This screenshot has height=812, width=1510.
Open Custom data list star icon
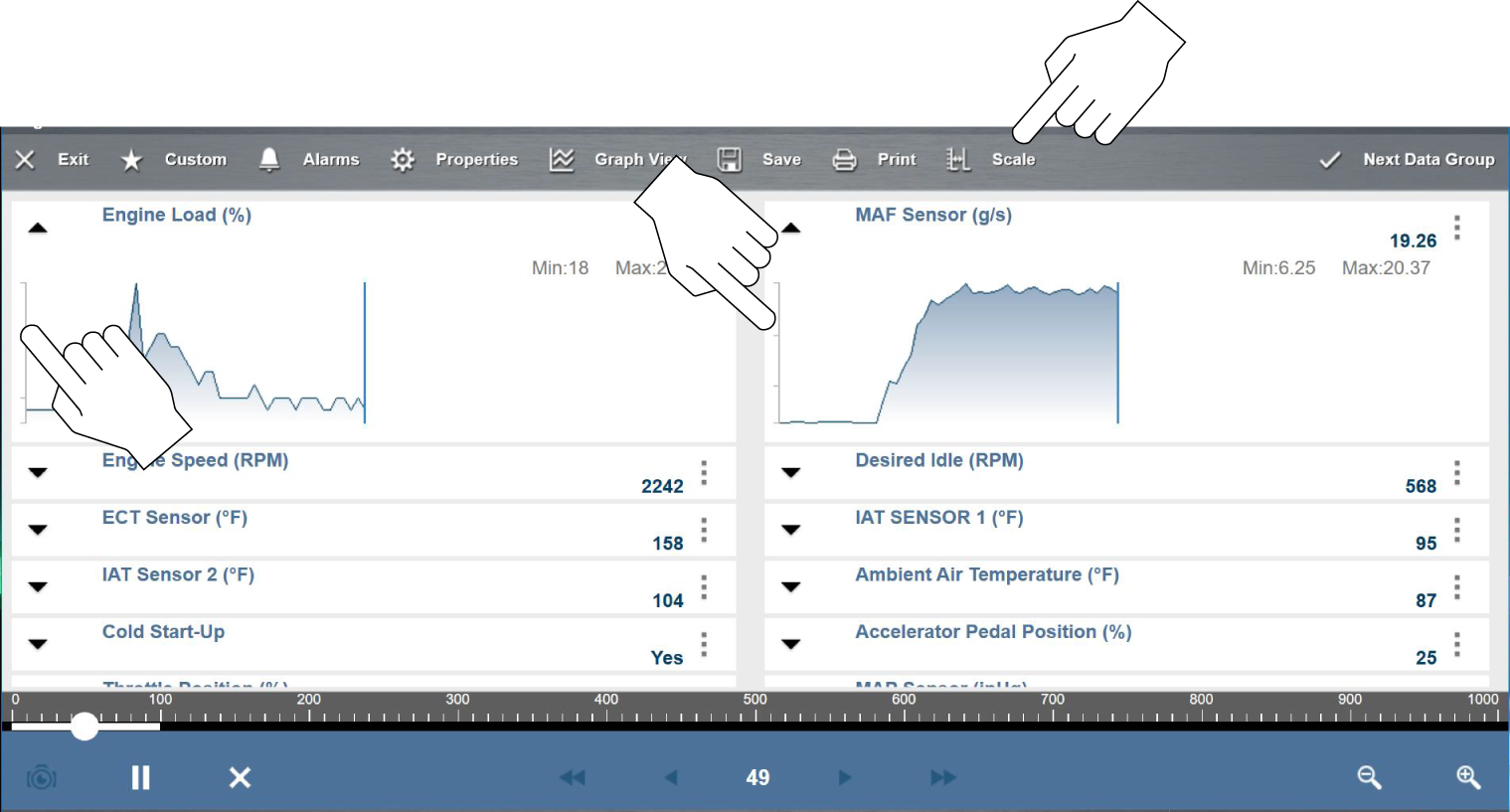coord(131,160)
